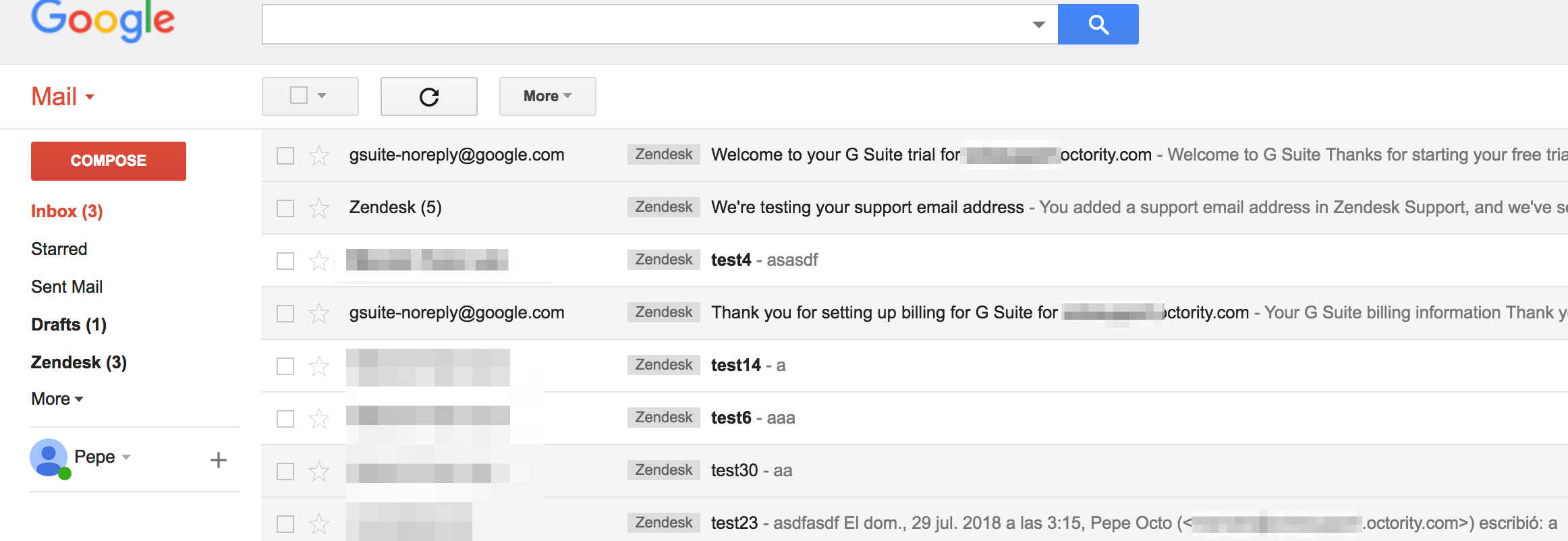
Task: Click the blue search magnifier button
Action: [x=1098, y=25]
